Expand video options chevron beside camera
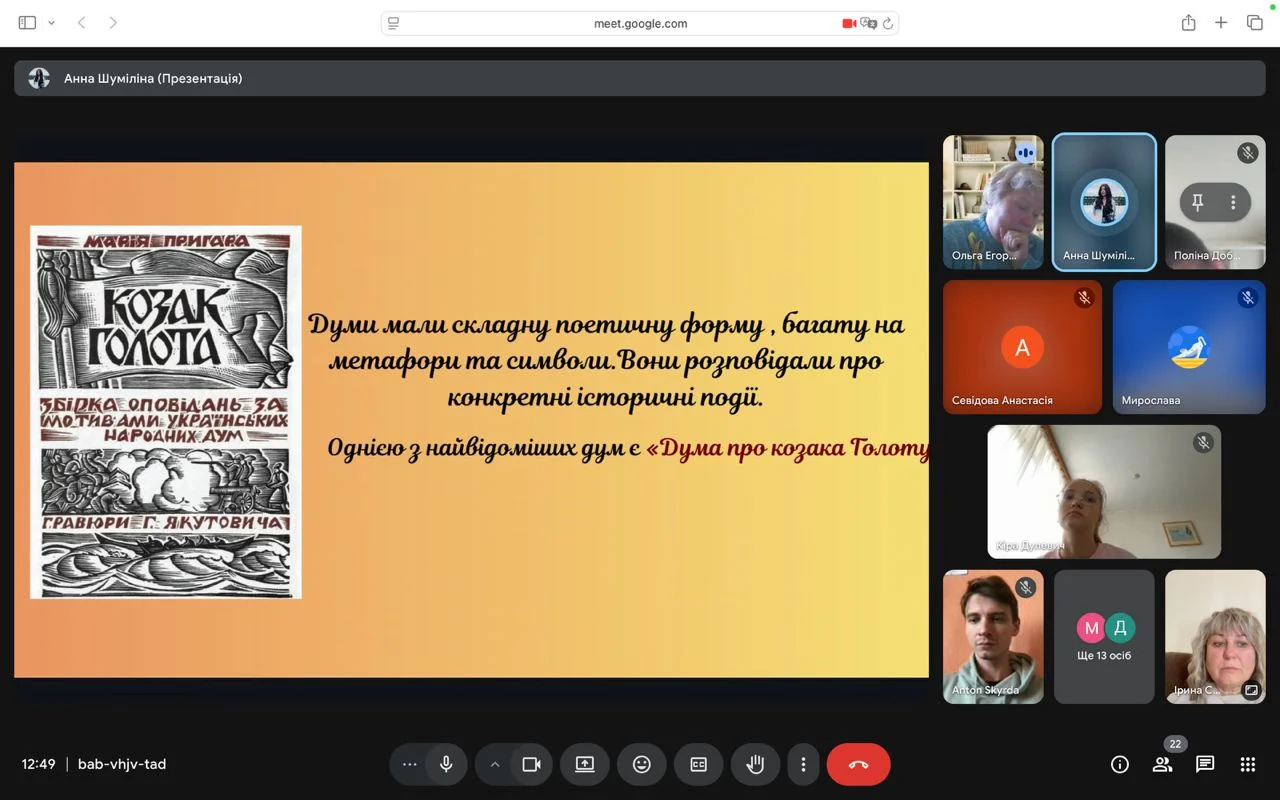1280x800 pixels. (494, 764)
